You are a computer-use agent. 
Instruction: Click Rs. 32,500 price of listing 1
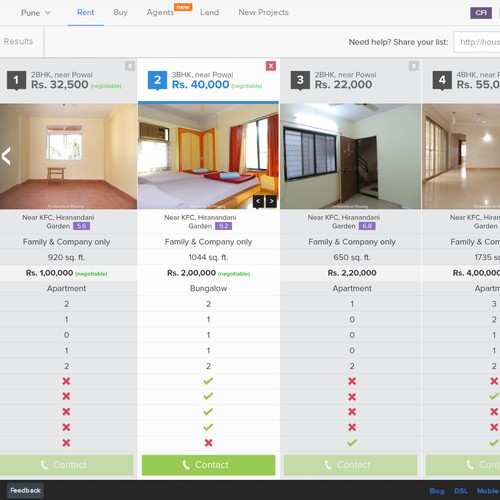tap(60, 85)
